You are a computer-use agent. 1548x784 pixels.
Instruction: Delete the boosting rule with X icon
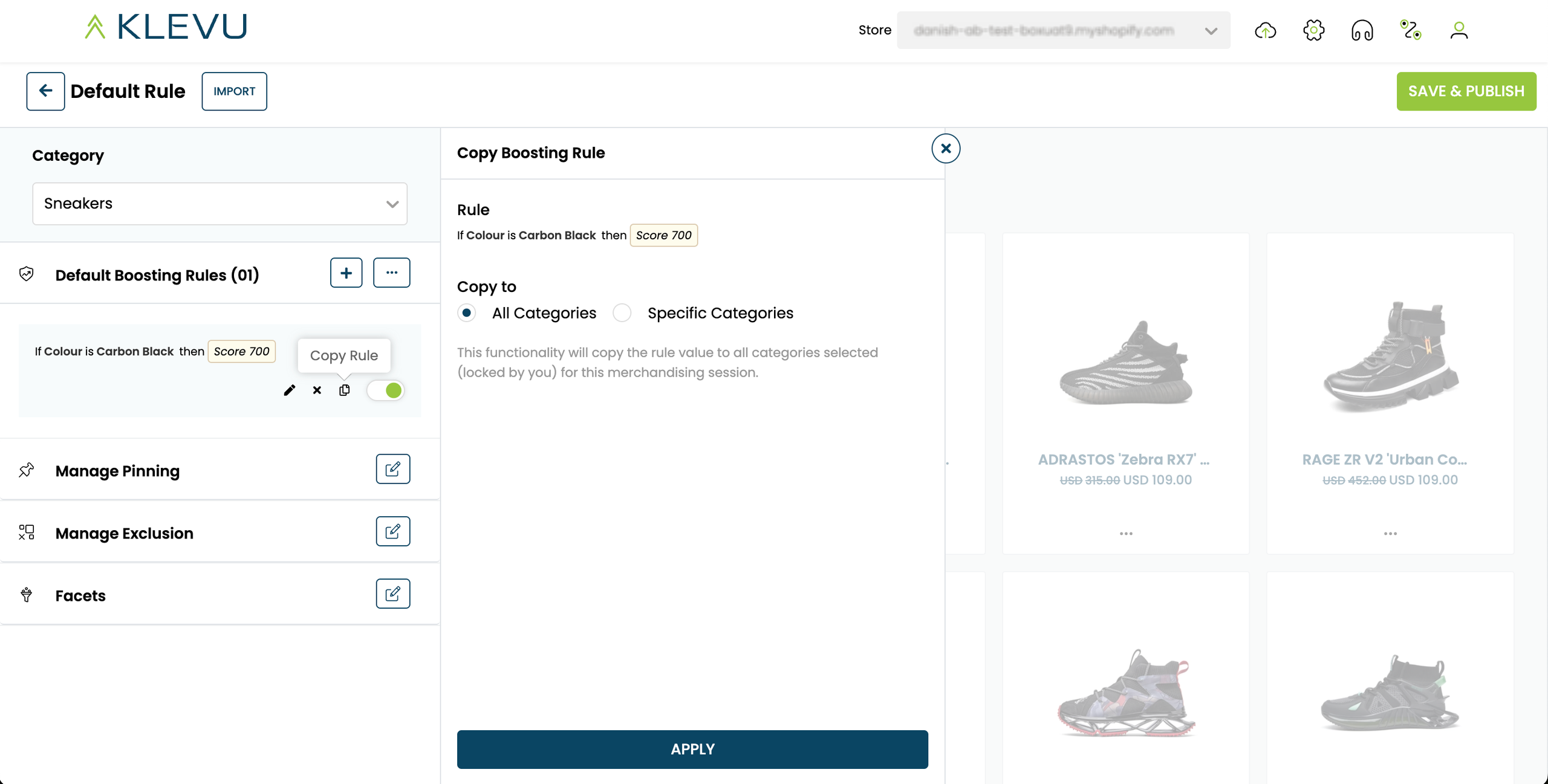(317, 390)
